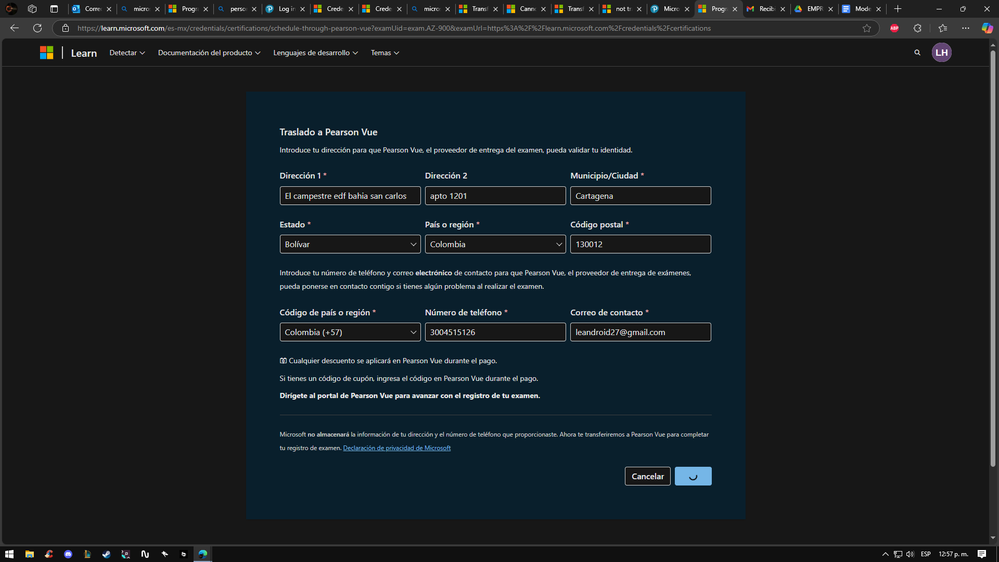Open a new tab with the plus icon
Image resolution: width=999 pixels, height=562 pixels.
[x=898, y=9]
